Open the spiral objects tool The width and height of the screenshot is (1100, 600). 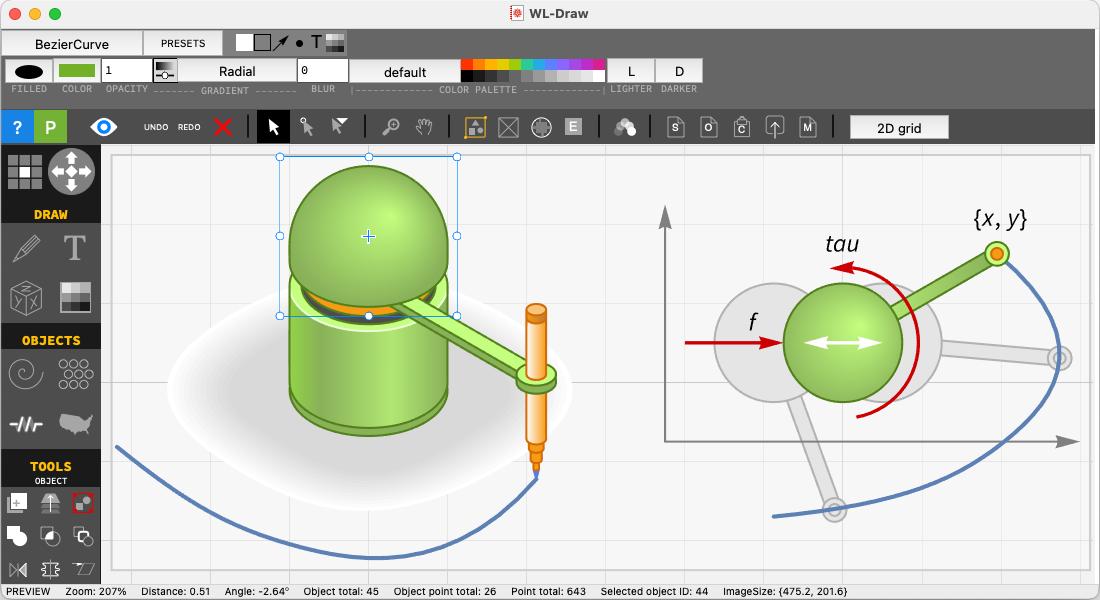point(26,373)
